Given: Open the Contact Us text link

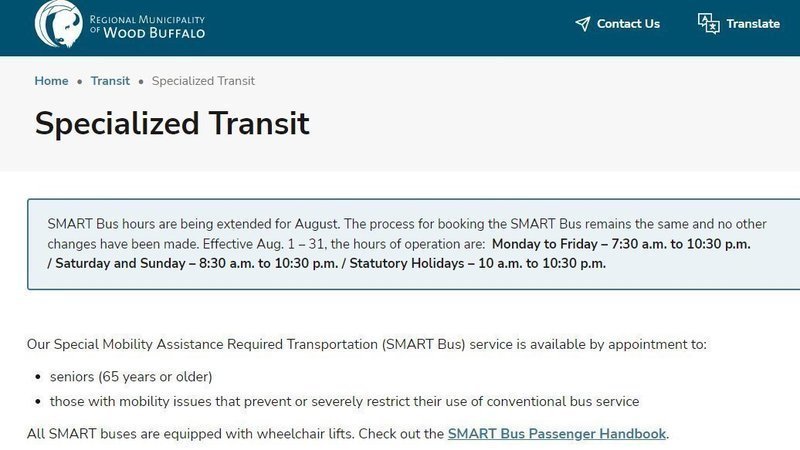Looking at the screenshot, I should (628, 24).
